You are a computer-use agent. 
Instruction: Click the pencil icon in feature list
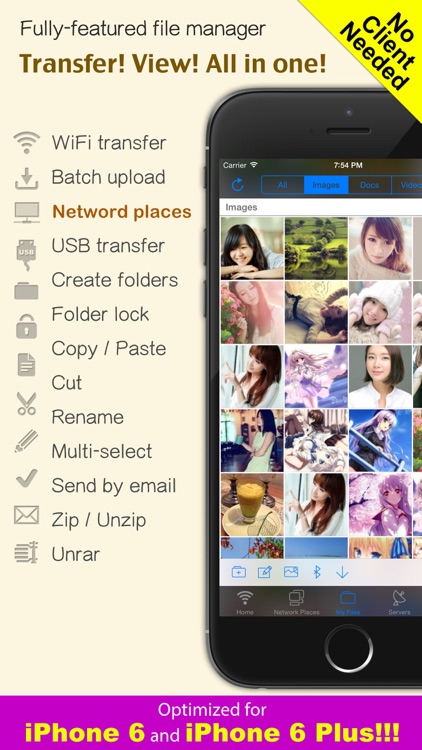point(26,441)
